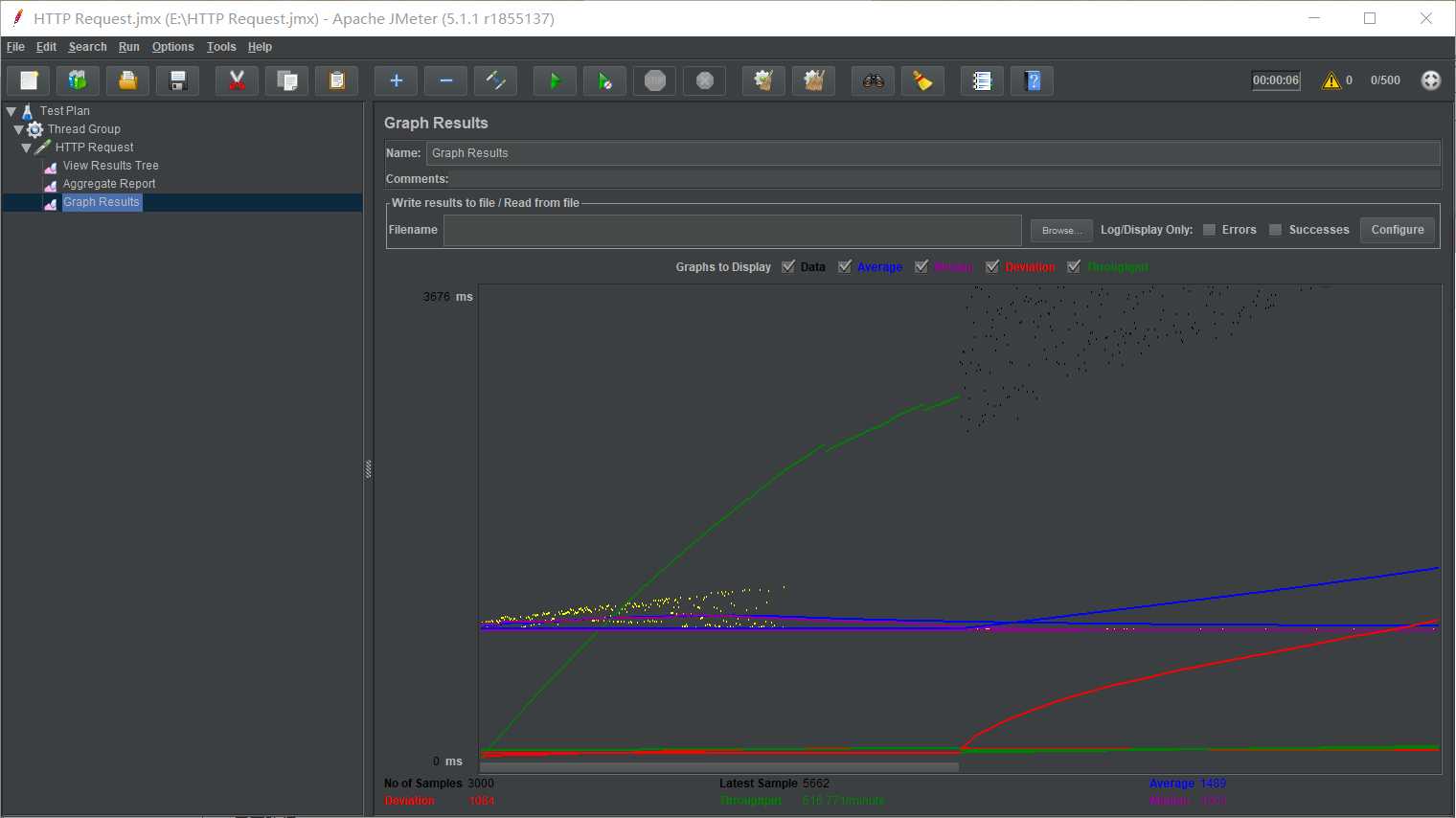
Task: Click the Clear All double broom icon
Action: [814, 80]
